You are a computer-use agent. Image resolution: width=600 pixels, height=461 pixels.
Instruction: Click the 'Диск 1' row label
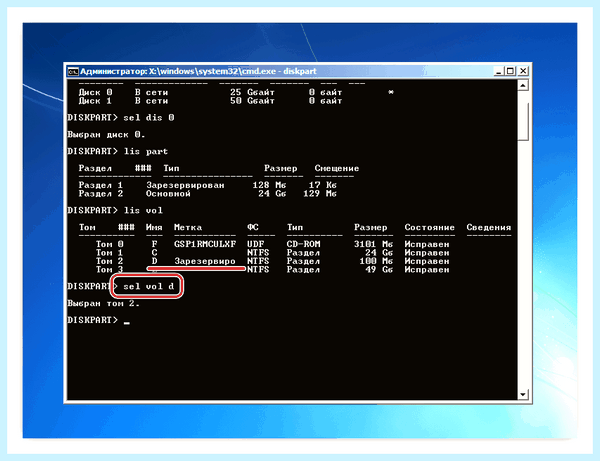[x=95, y=101]
